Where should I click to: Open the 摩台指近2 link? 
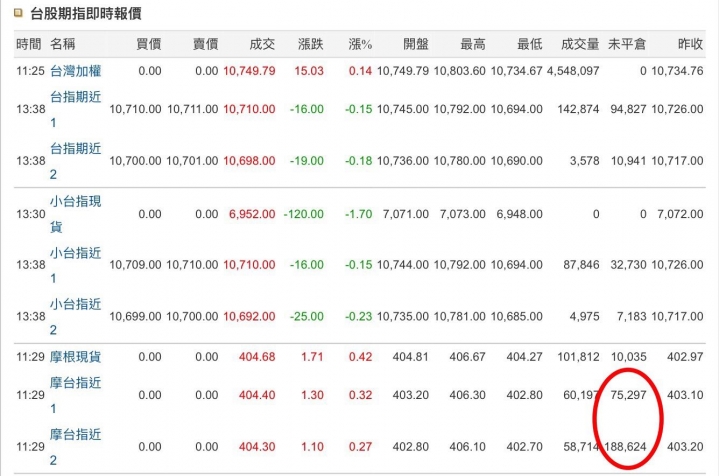[x=75, y=447]
